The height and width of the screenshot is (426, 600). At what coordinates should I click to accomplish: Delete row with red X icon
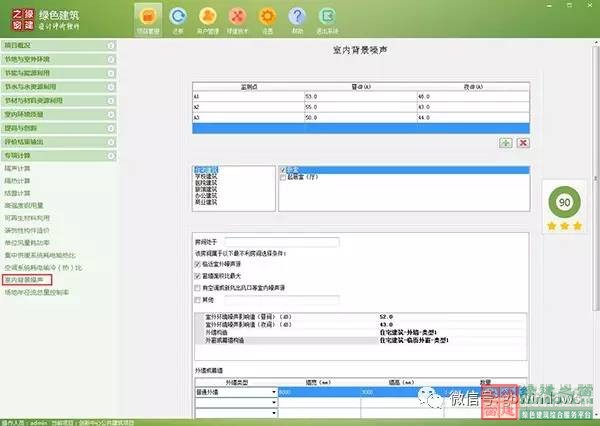click(523, 144)
